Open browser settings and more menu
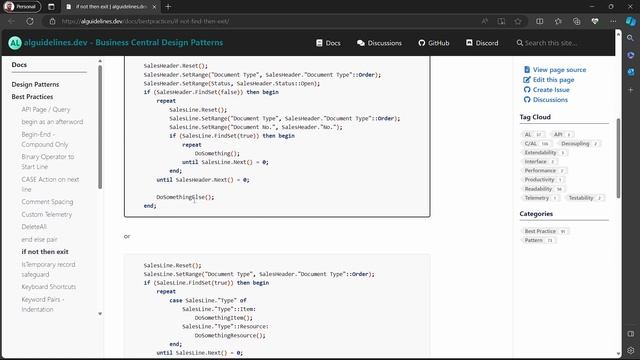Image resolution: width=640 pixels, height=360 pixels. (x=613, y=21)
